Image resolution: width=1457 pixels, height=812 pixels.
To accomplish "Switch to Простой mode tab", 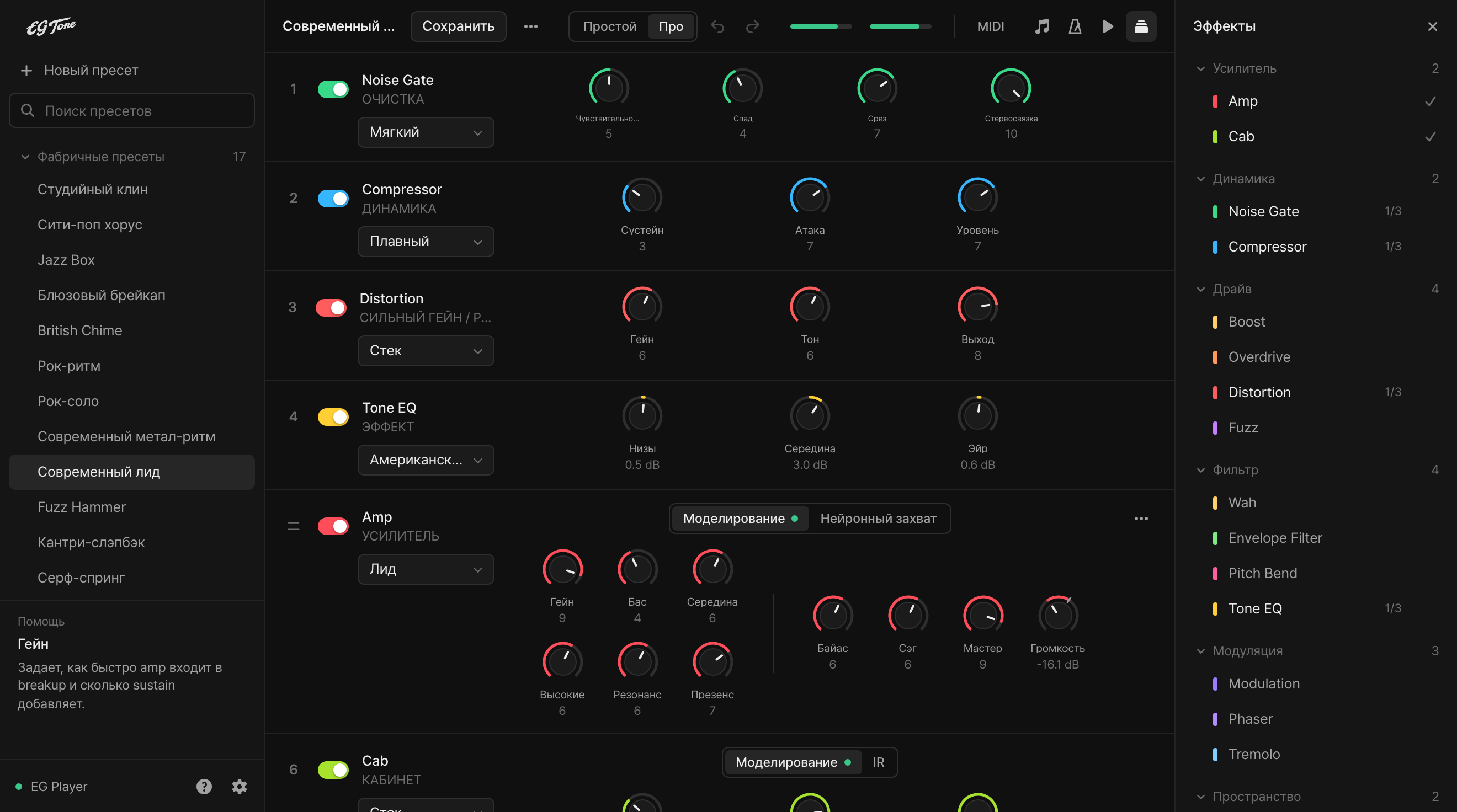I will click(x=609, y=26).
